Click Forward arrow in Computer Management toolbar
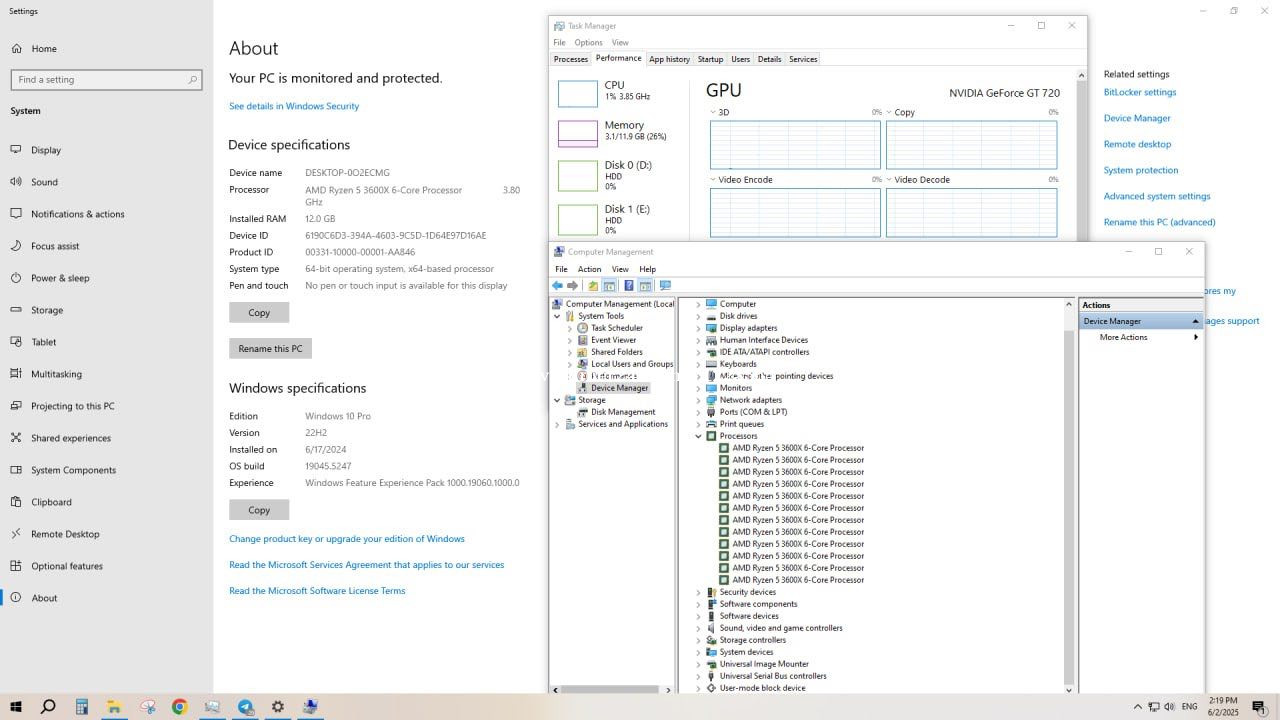The image size is (1280, 720). (573, 285)
